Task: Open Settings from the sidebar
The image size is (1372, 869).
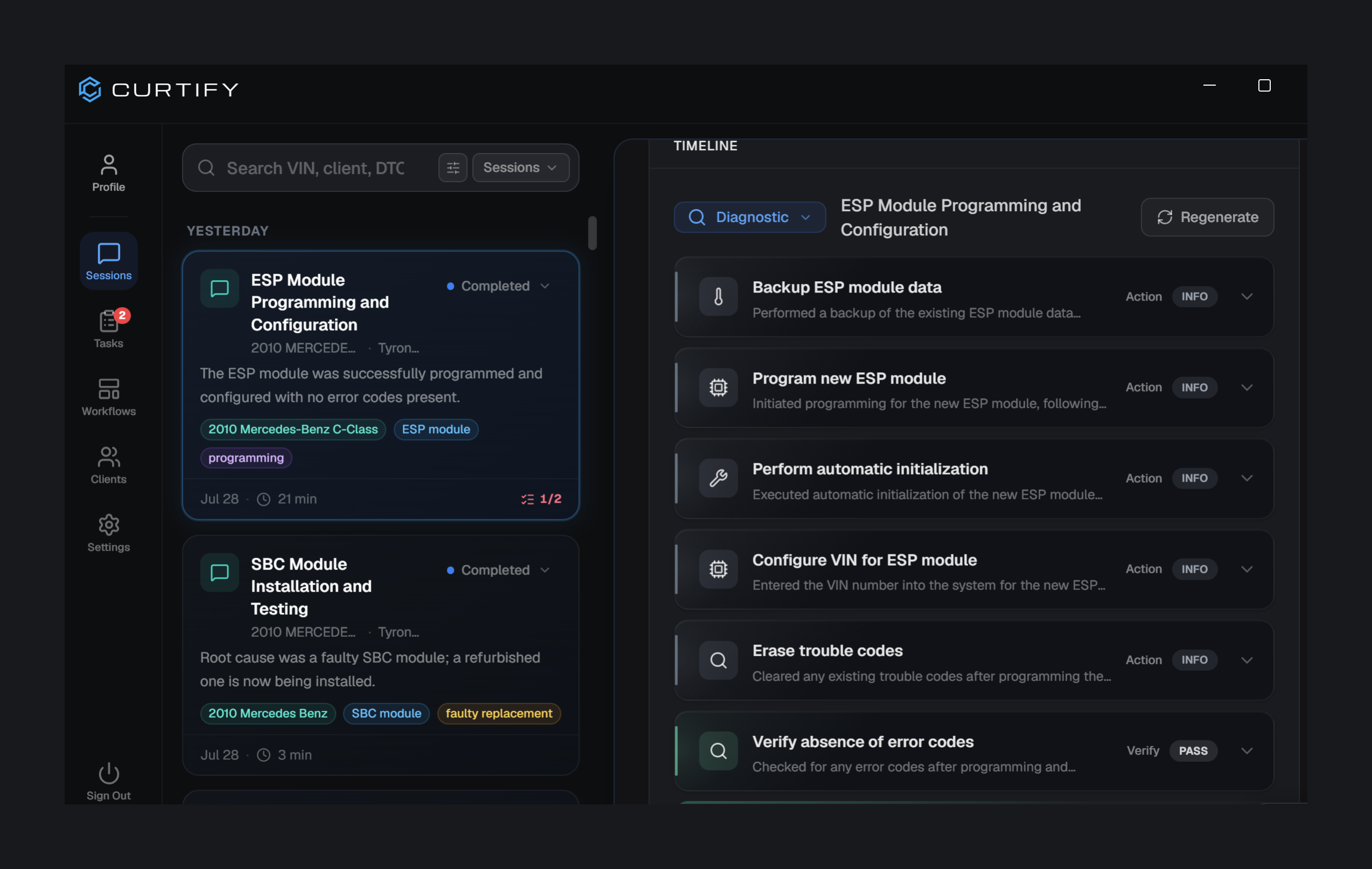Action: coord(108,533)
